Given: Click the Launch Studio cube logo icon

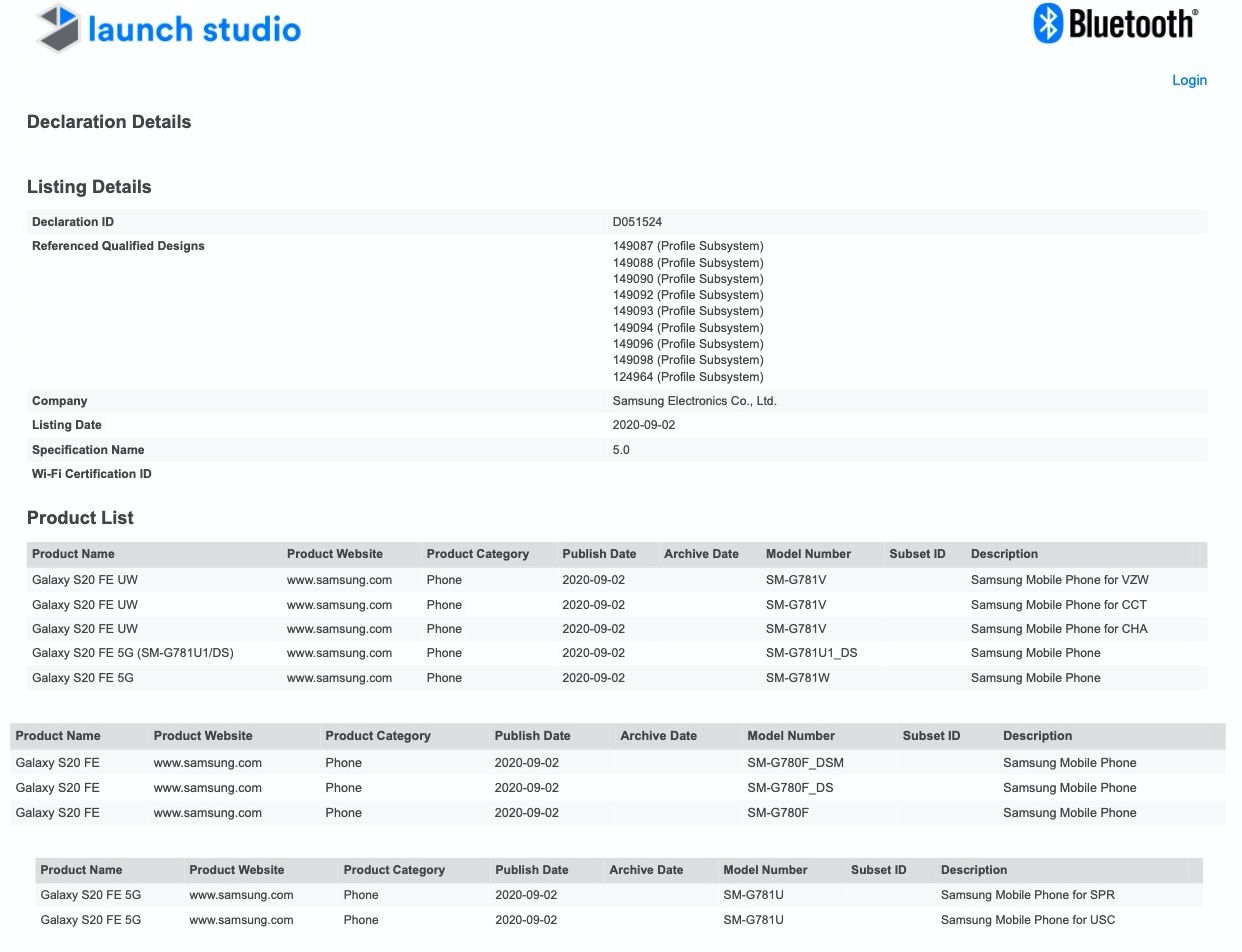Looking at the screenshot, I should [56, 27].
